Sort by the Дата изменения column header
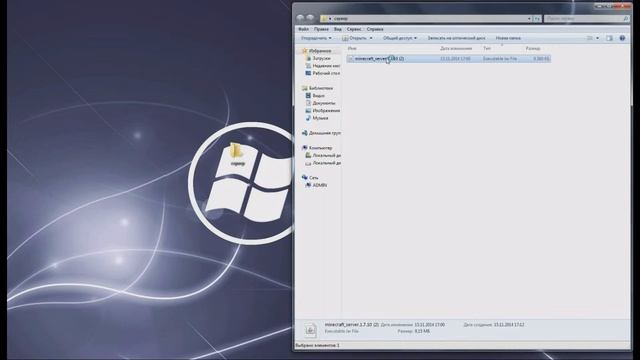 pos(456,48)
